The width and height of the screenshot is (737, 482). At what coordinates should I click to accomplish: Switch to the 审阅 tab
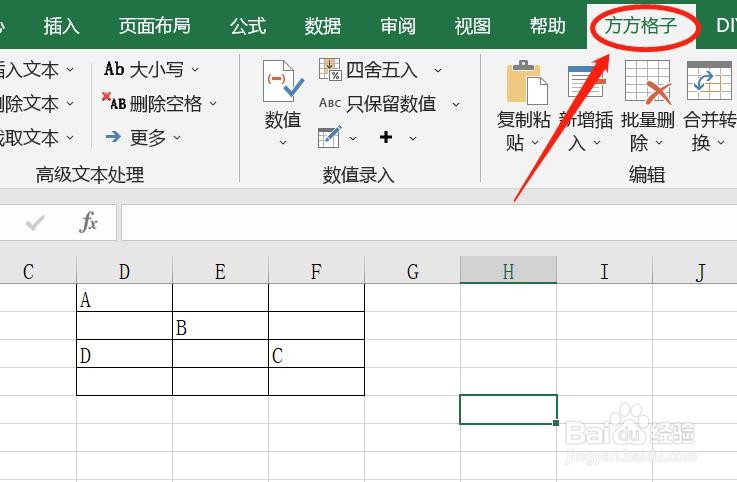tap(398, 26)
